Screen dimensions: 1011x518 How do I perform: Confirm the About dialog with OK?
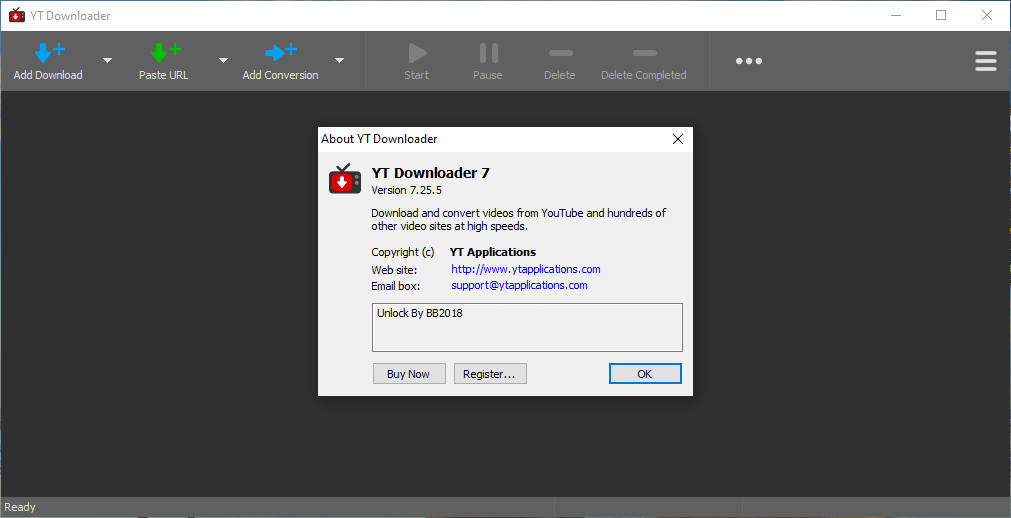coord(645,374)
